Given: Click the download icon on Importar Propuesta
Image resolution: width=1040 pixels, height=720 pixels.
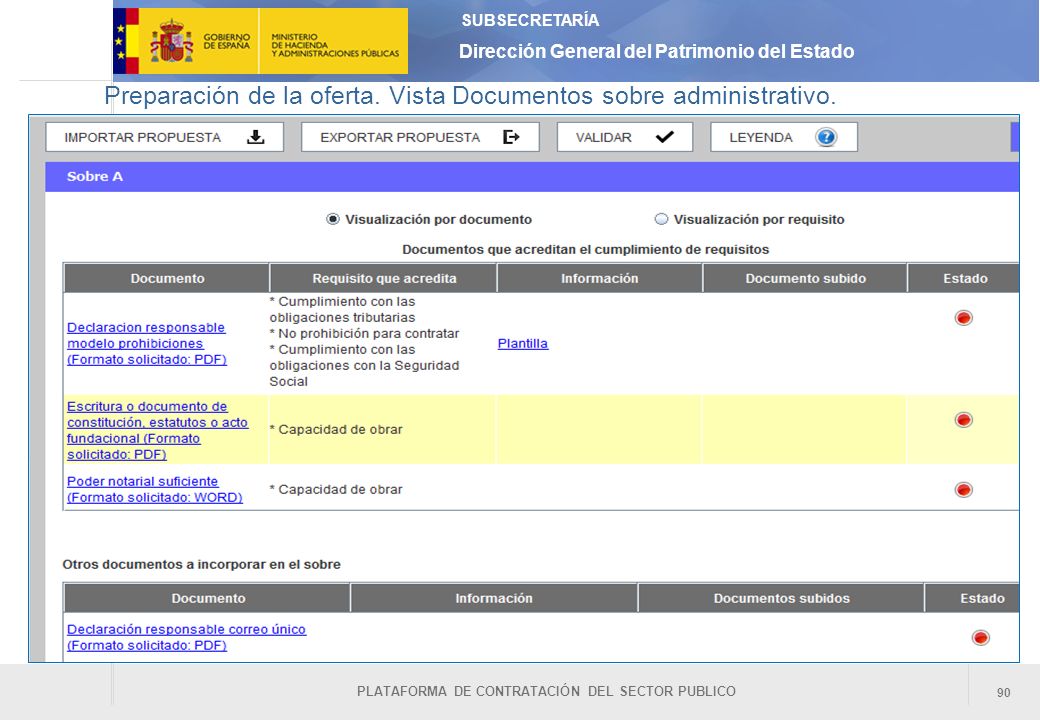Looking at the screenshot, I should tap(255, 137).
